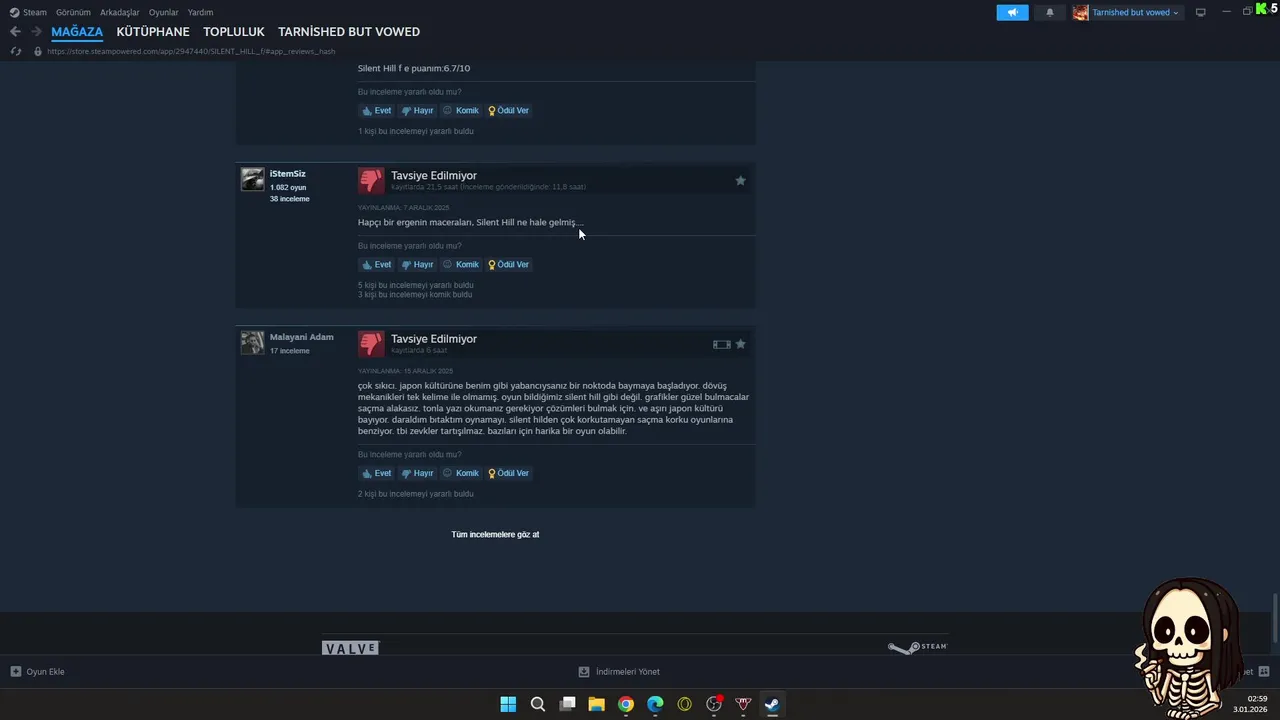Expand the Tarnished but vowed account dropdown

[1127, 12]
